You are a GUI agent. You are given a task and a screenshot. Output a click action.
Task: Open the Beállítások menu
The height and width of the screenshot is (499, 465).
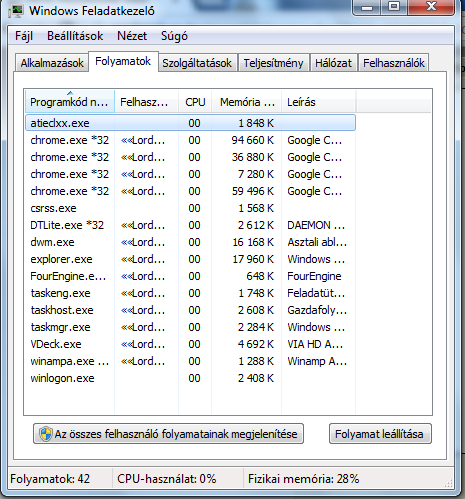75,36
